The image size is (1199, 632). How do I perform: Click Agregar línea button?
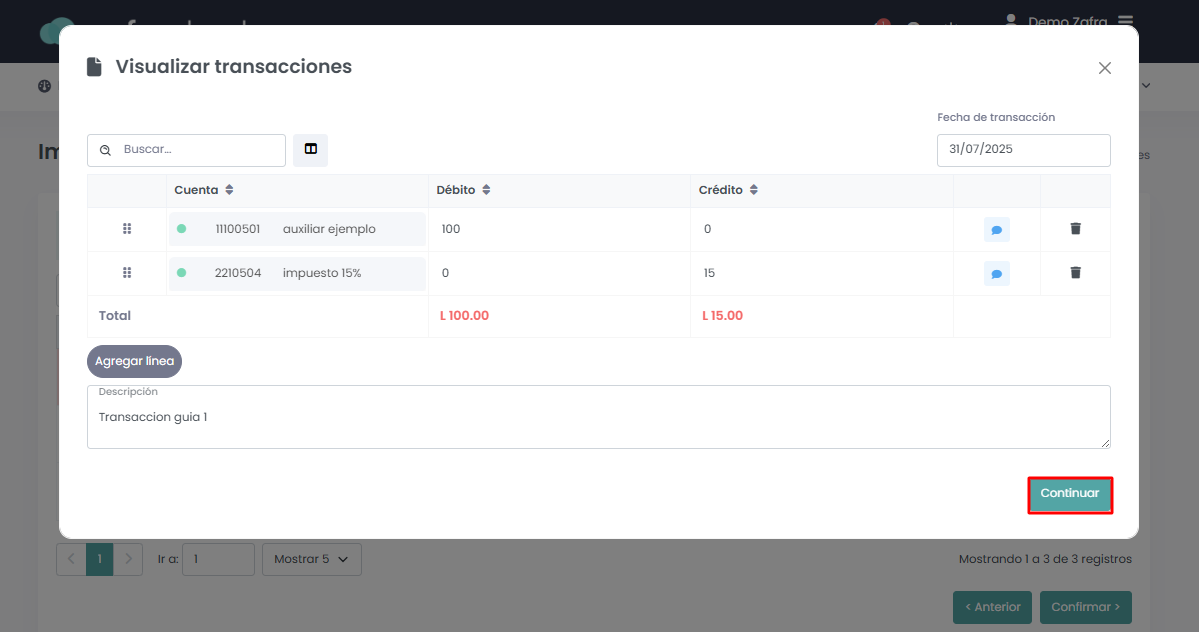135,361
